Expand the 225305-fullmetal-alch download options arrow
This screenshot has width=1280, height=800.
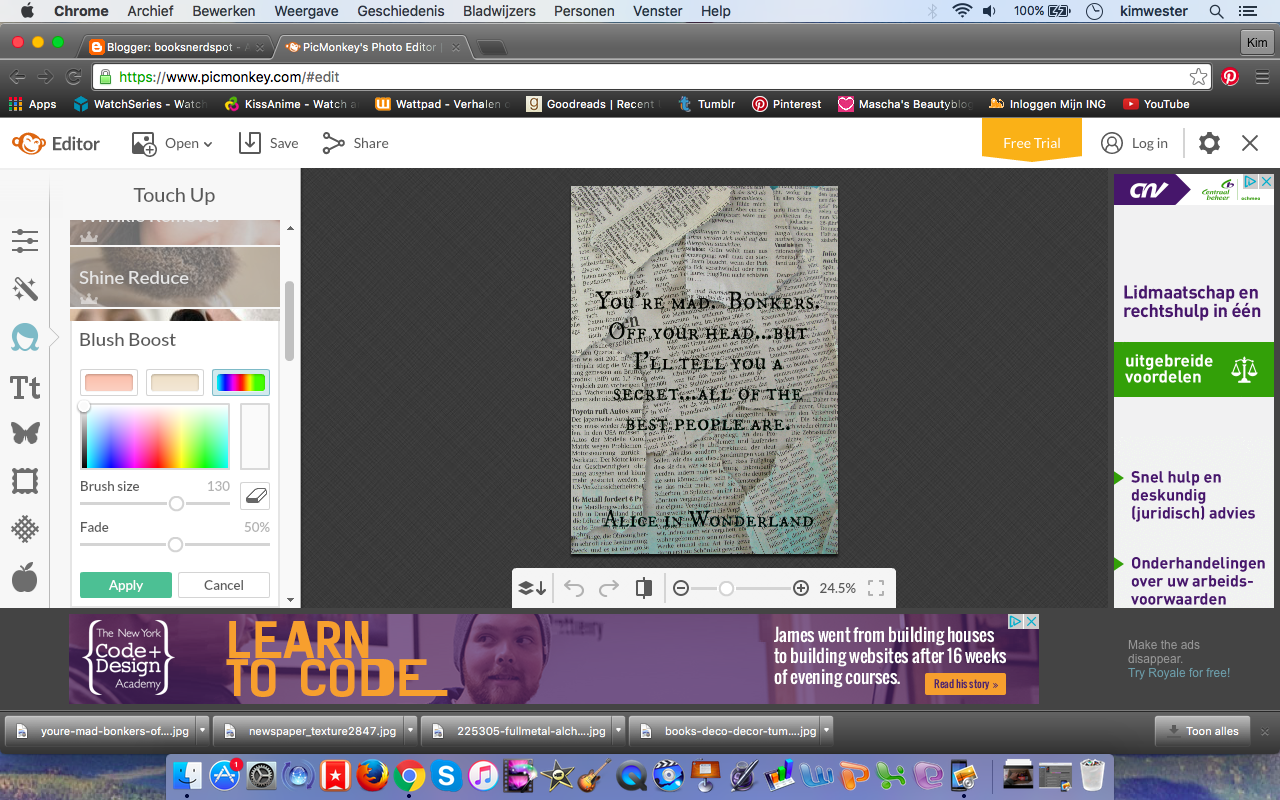pyautogui.click(x=618, y=731)
